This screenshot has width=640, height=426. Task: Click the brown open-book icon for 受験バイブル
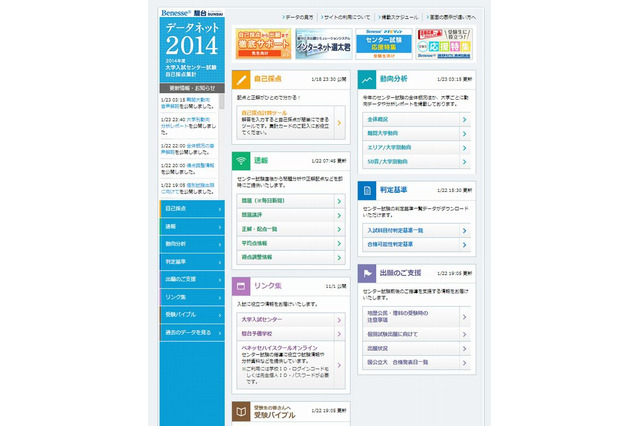(x=241, y=411)
